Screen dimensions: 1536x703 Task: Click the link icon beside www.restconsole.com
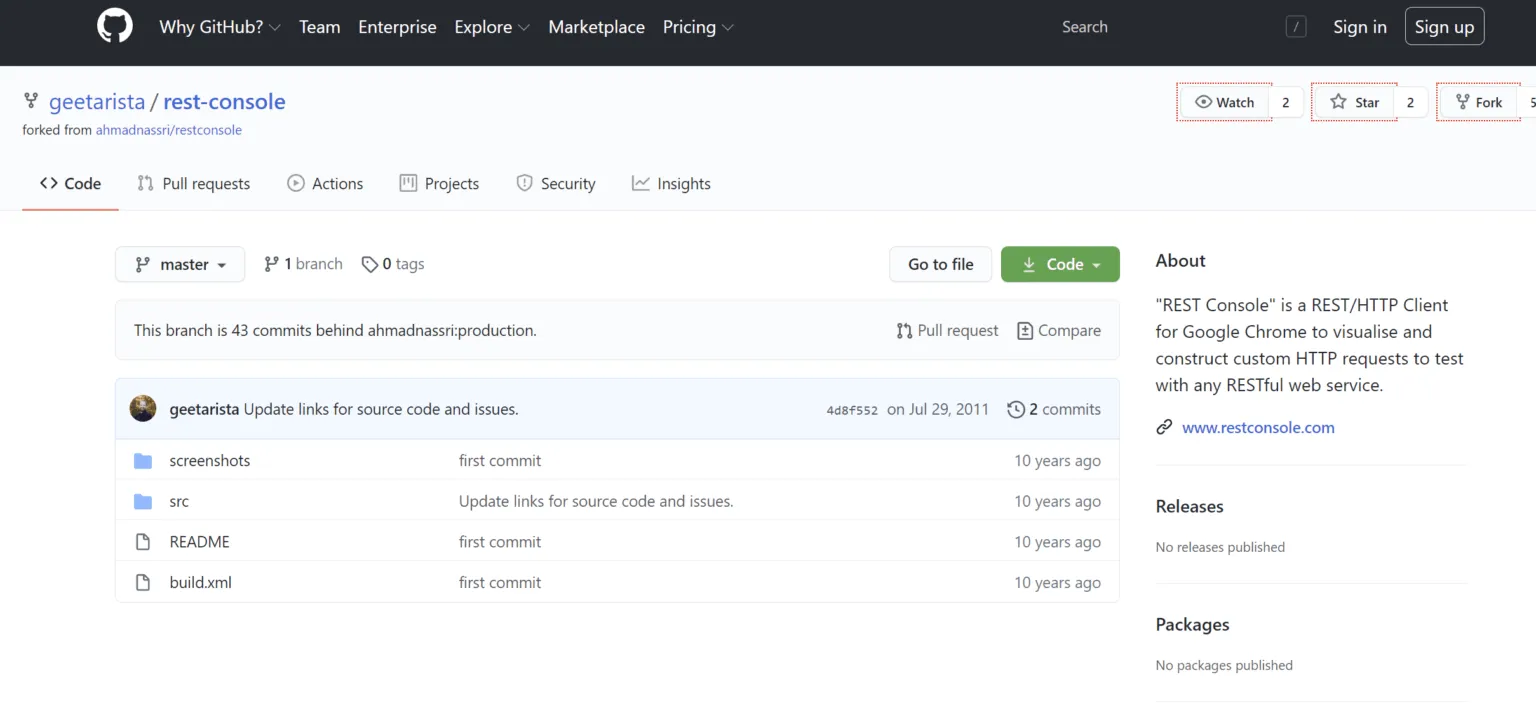click(1164, 427)
